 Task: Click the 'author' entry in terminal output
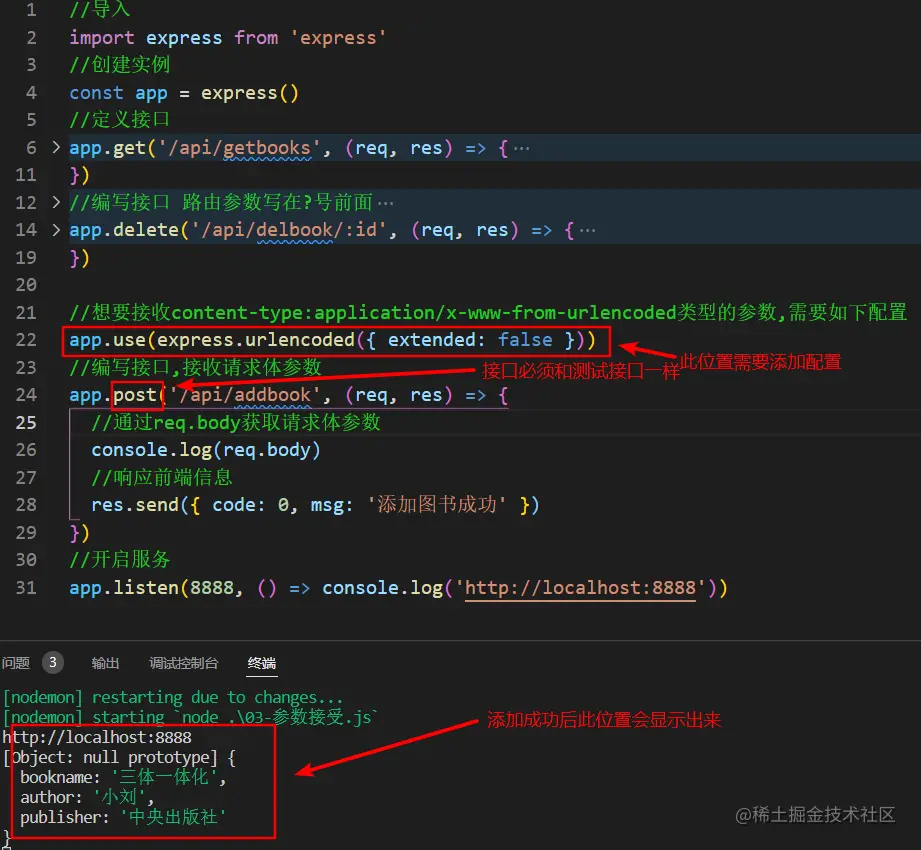point(87,797)
